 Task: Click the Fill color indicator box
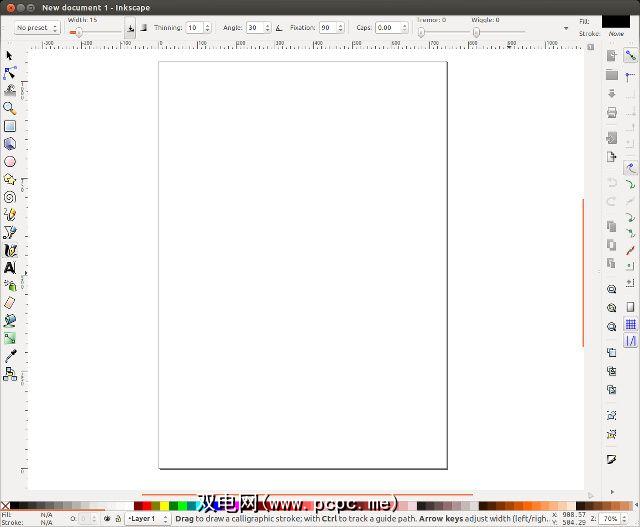(x=615, y=21)
